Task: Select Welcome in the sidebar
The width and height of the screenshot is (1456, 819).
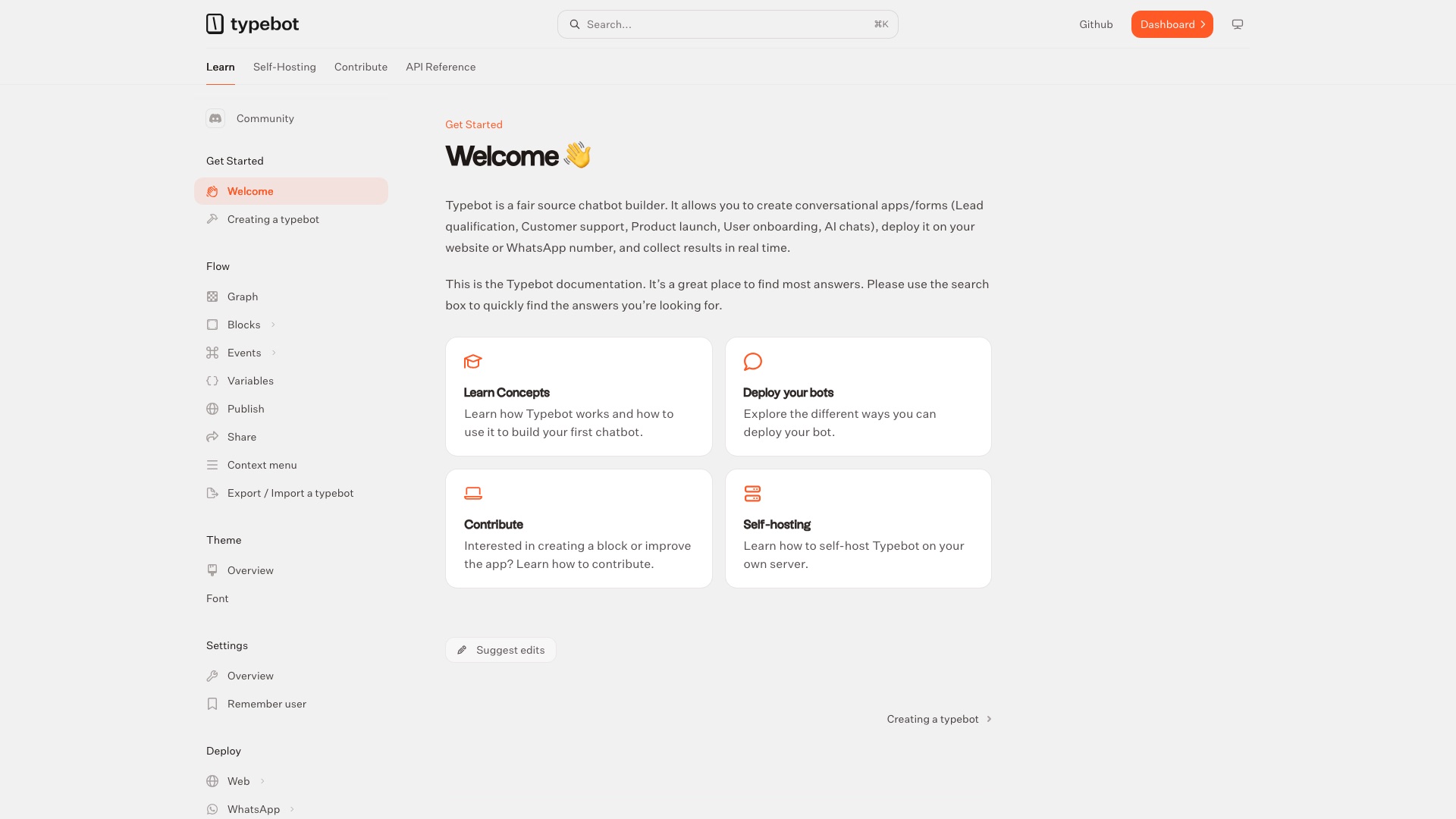Action: click(291, 191)
